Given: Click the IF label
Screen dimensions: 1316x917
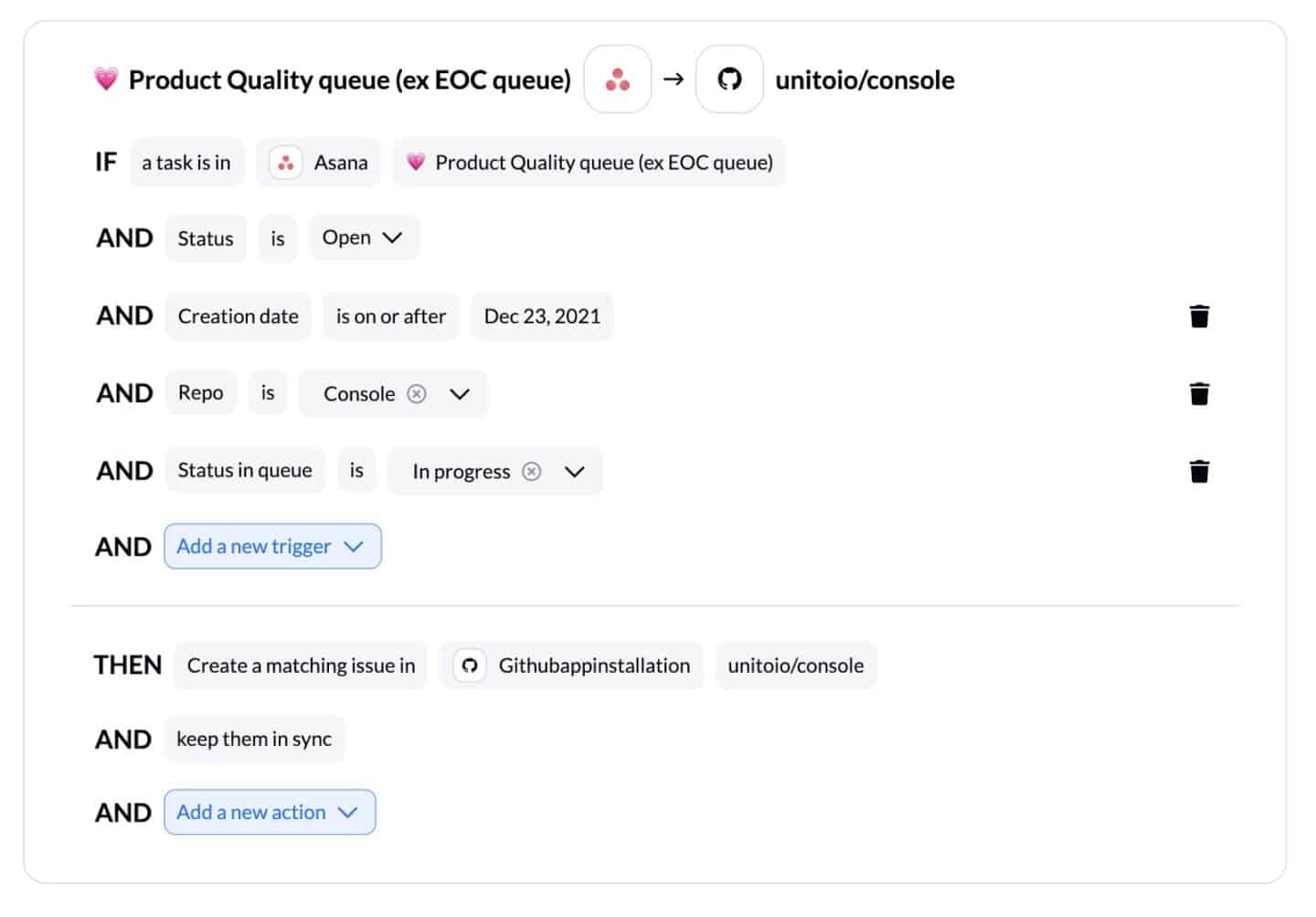Looking at the screenshot, I should 106,163.
